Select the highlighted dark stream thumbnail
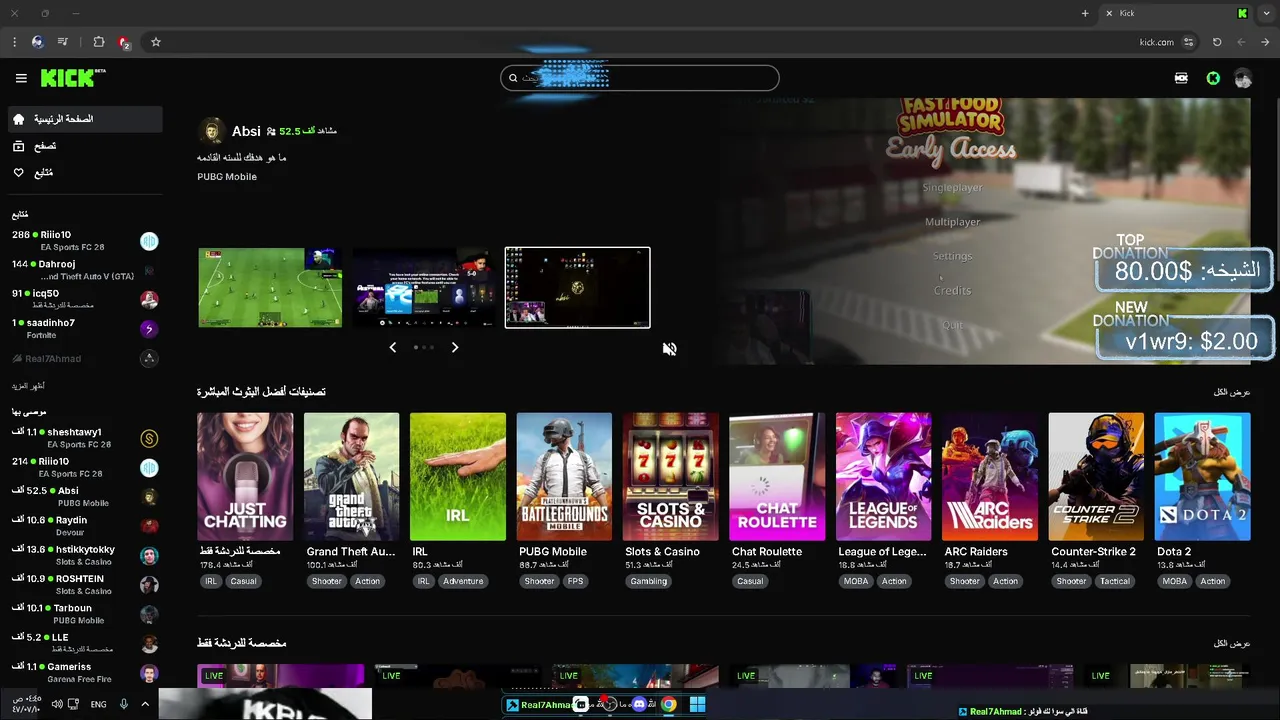The width and height of the screenshot is (1280, 720). click(x=577, y=287)
